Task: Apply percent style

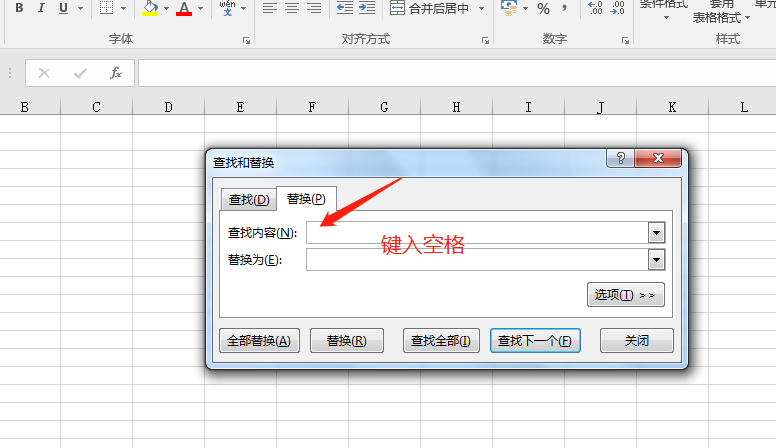Action: pyautogui.click(x=543, y=8)
